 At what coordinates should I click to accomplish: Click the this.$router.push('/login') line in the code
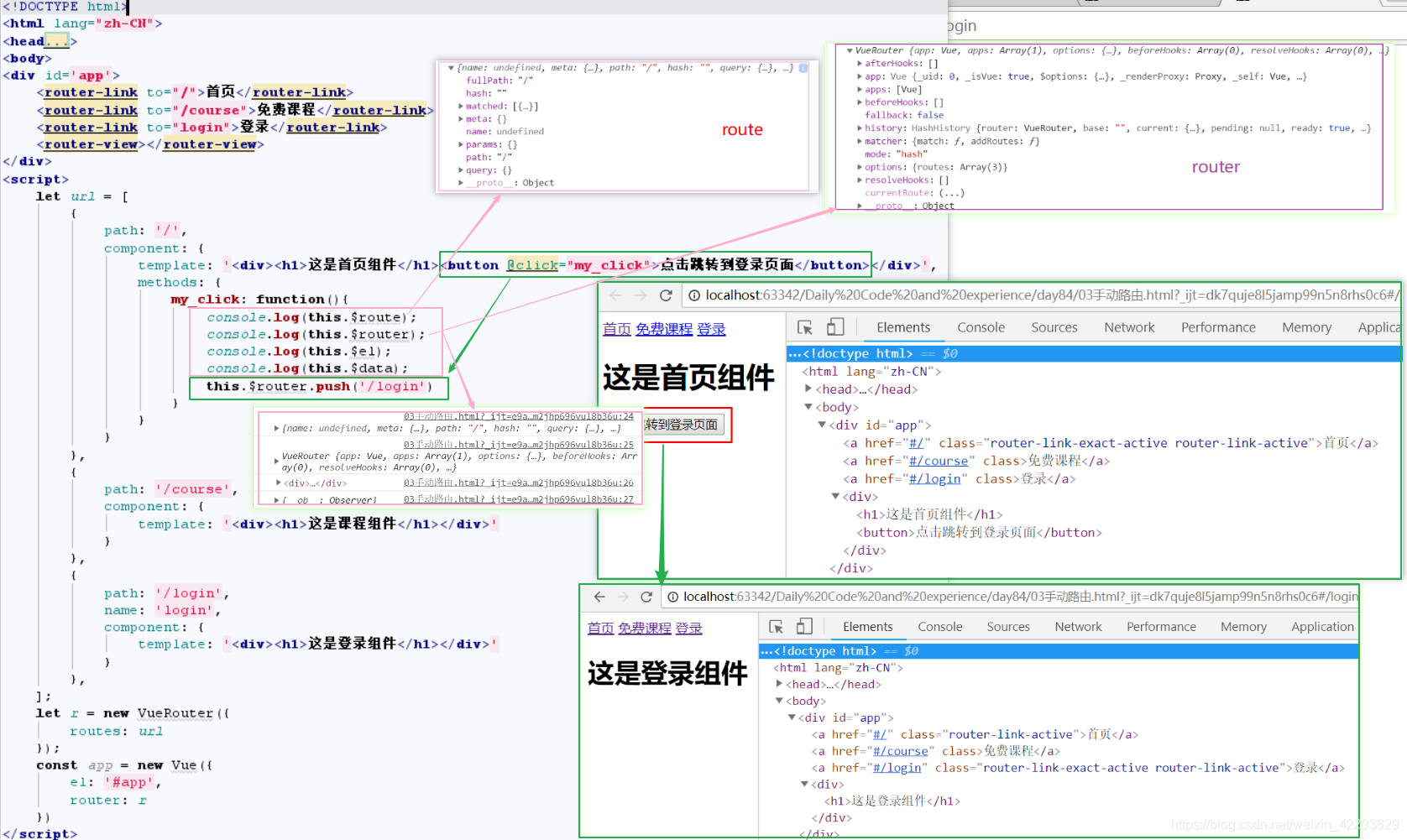click(319, 387)
